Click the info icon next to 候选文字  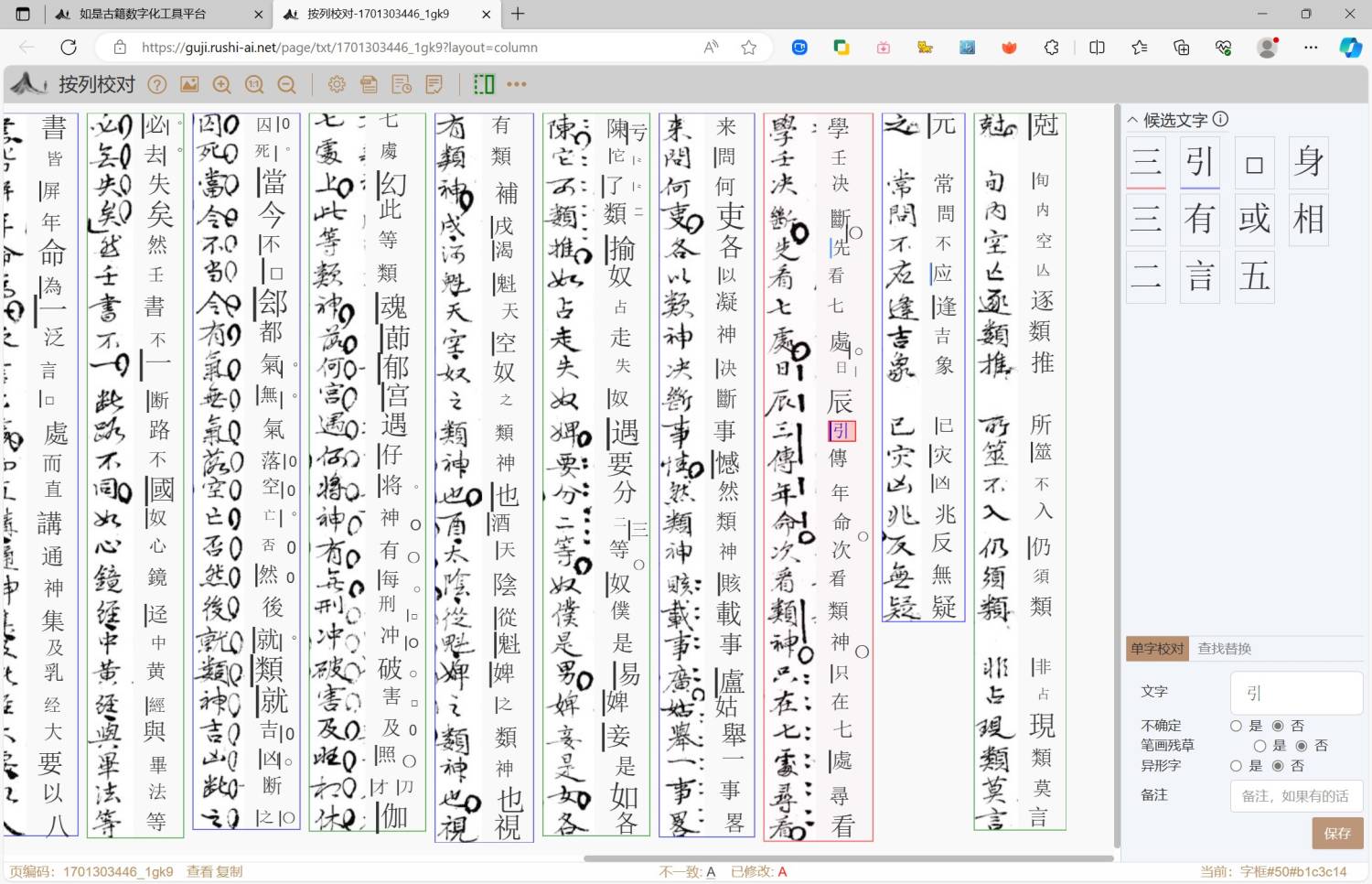[1220, 119]
